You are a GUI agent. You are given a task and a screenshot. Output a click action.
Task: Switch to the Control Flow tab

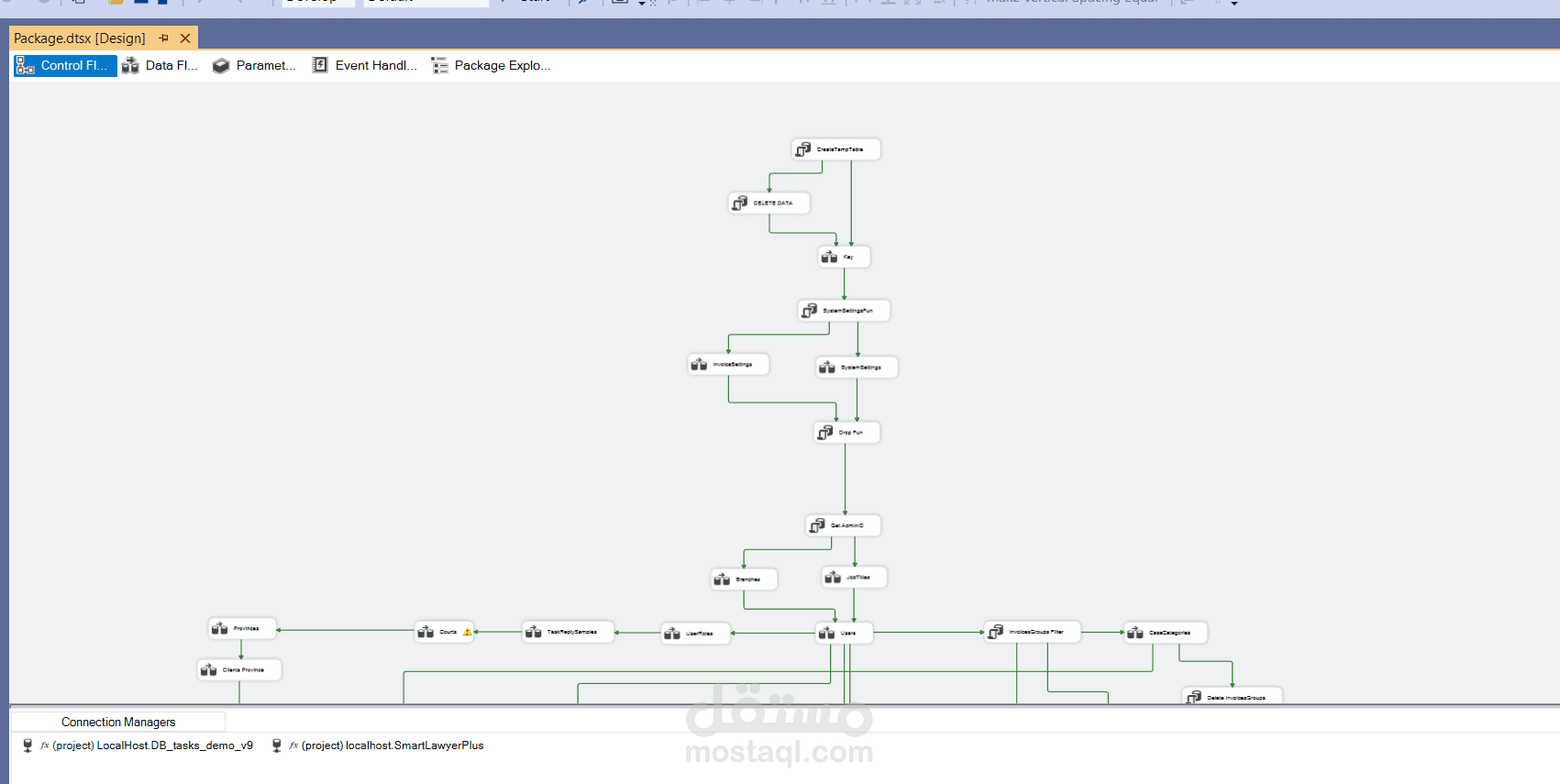click(x=64, y=66)
